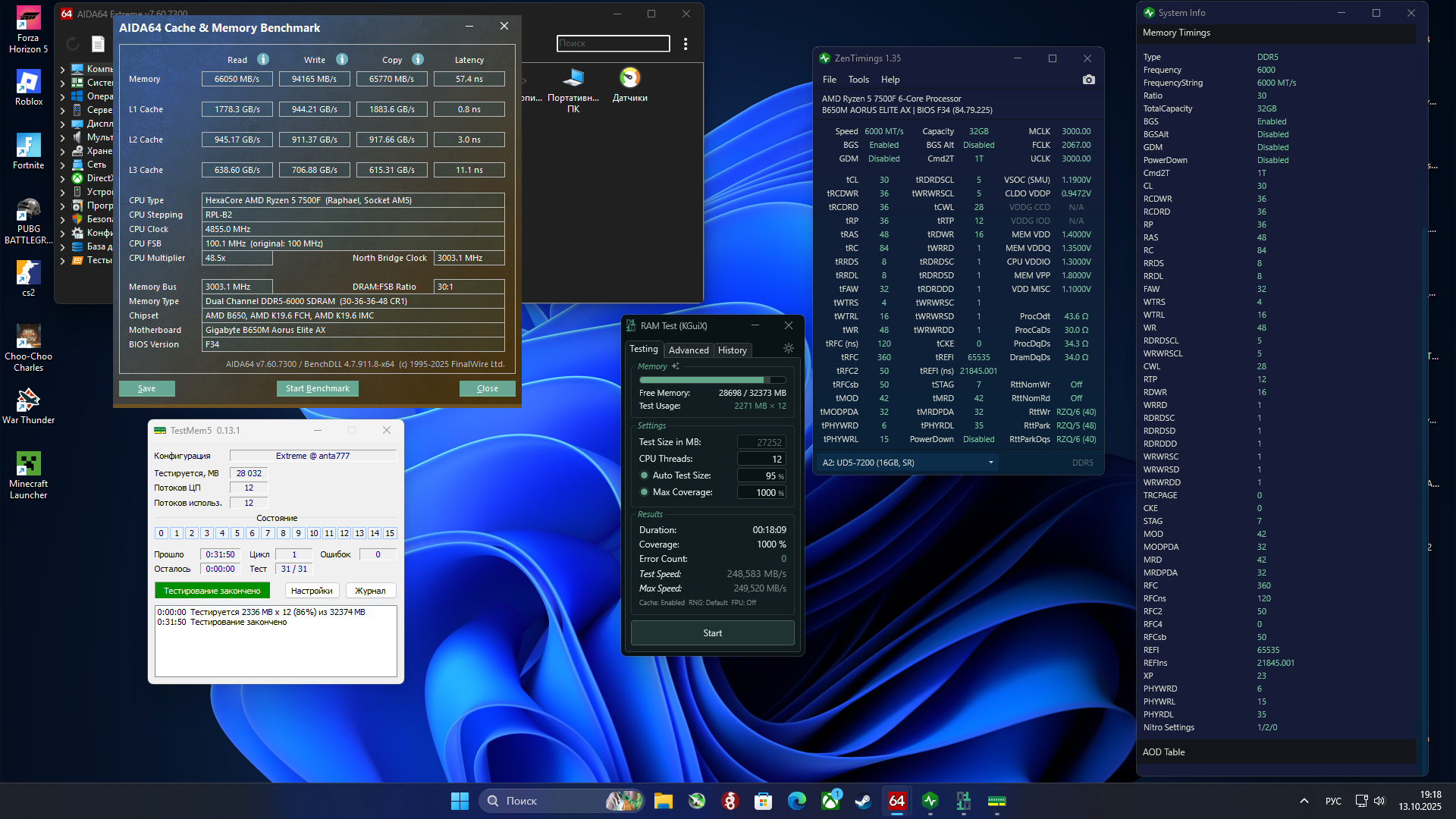Click the Read info icon in AIDA64 benchmark
Viewport: 1456px width, 819px height.
click(262, 59)
